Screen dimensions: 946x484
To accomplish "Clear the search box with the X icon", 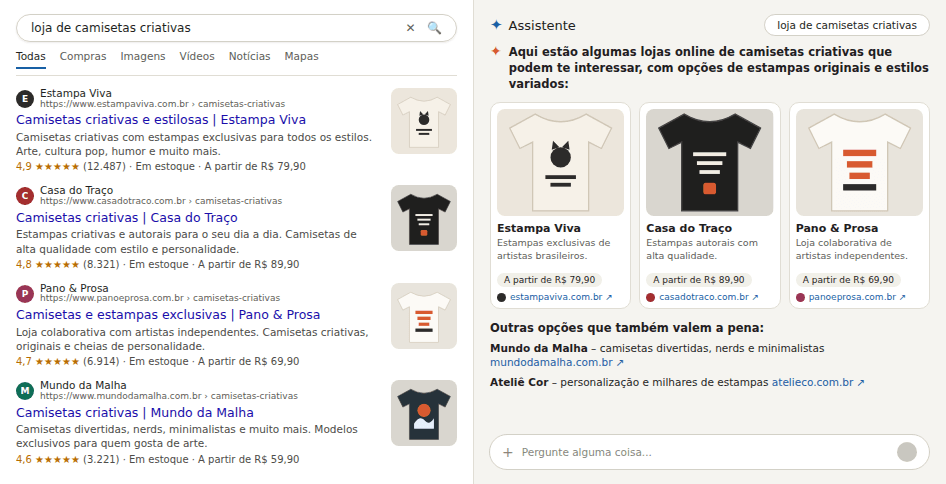I will (x=410, y=28).
